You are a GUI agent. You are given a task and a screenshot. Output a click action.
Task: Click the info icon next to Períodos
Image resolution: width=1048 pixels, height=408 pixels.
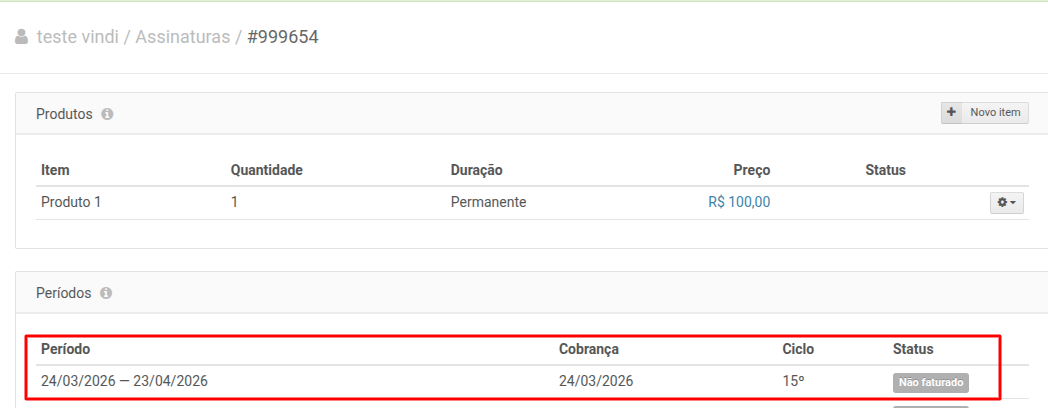(x=106, y=293)
